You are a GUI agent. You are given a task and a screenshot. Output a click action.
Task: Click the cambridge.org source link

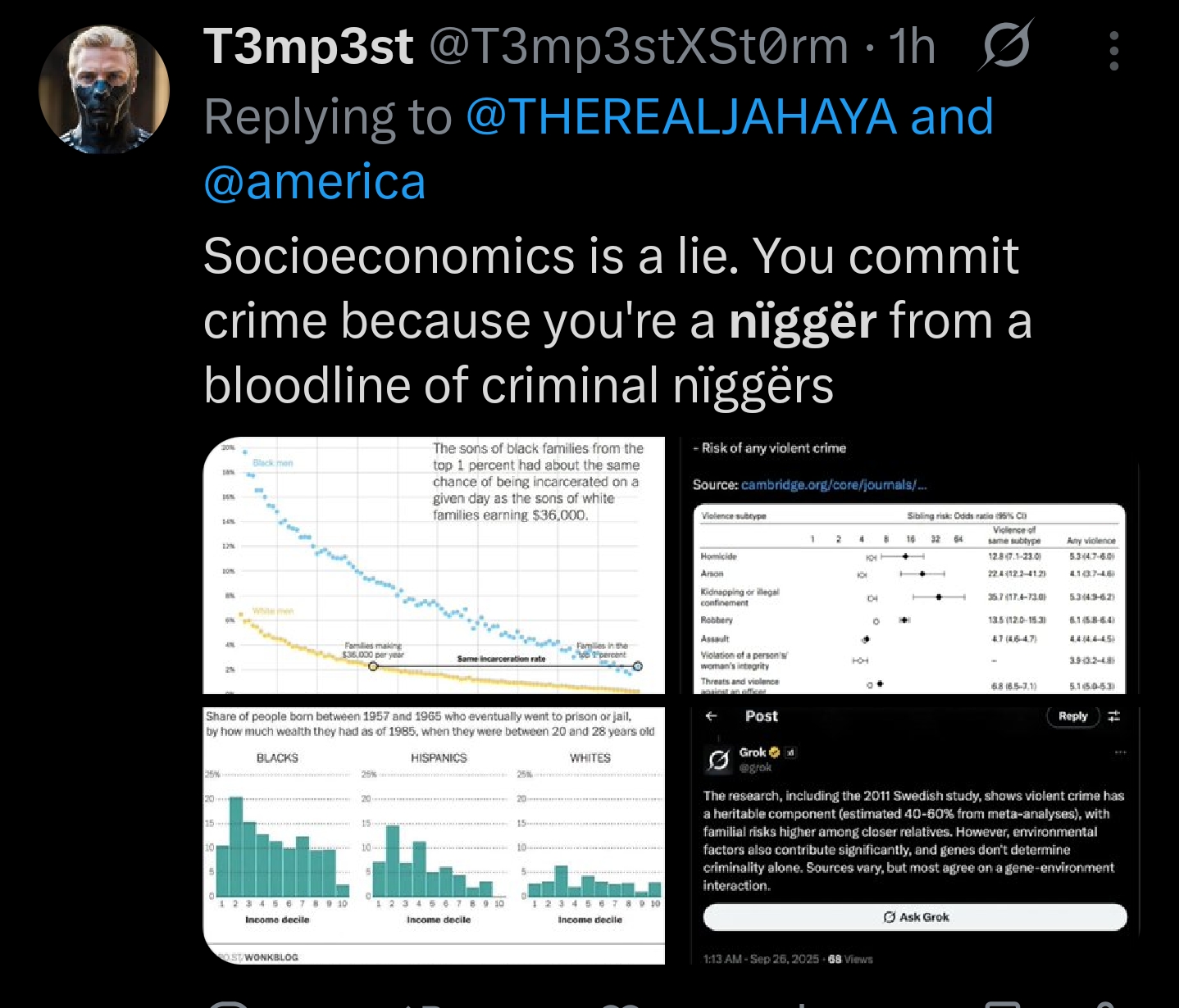click(x=834, y=484)
